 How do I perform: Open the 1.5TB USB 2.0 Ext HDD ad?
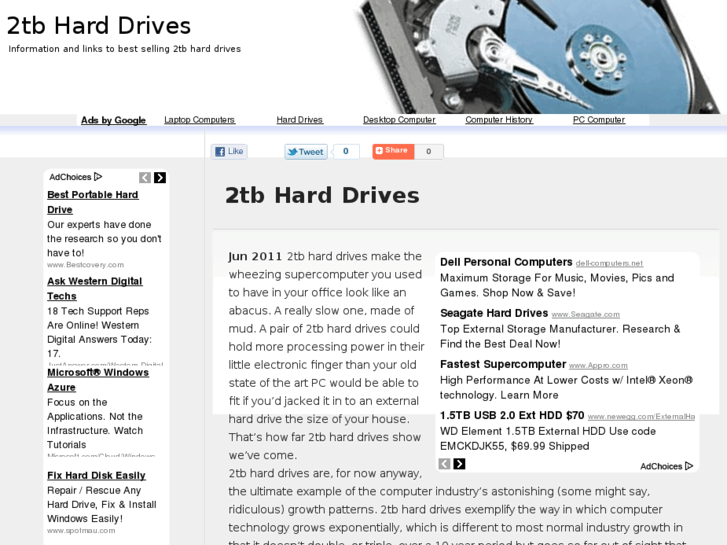tap(512, 415)
